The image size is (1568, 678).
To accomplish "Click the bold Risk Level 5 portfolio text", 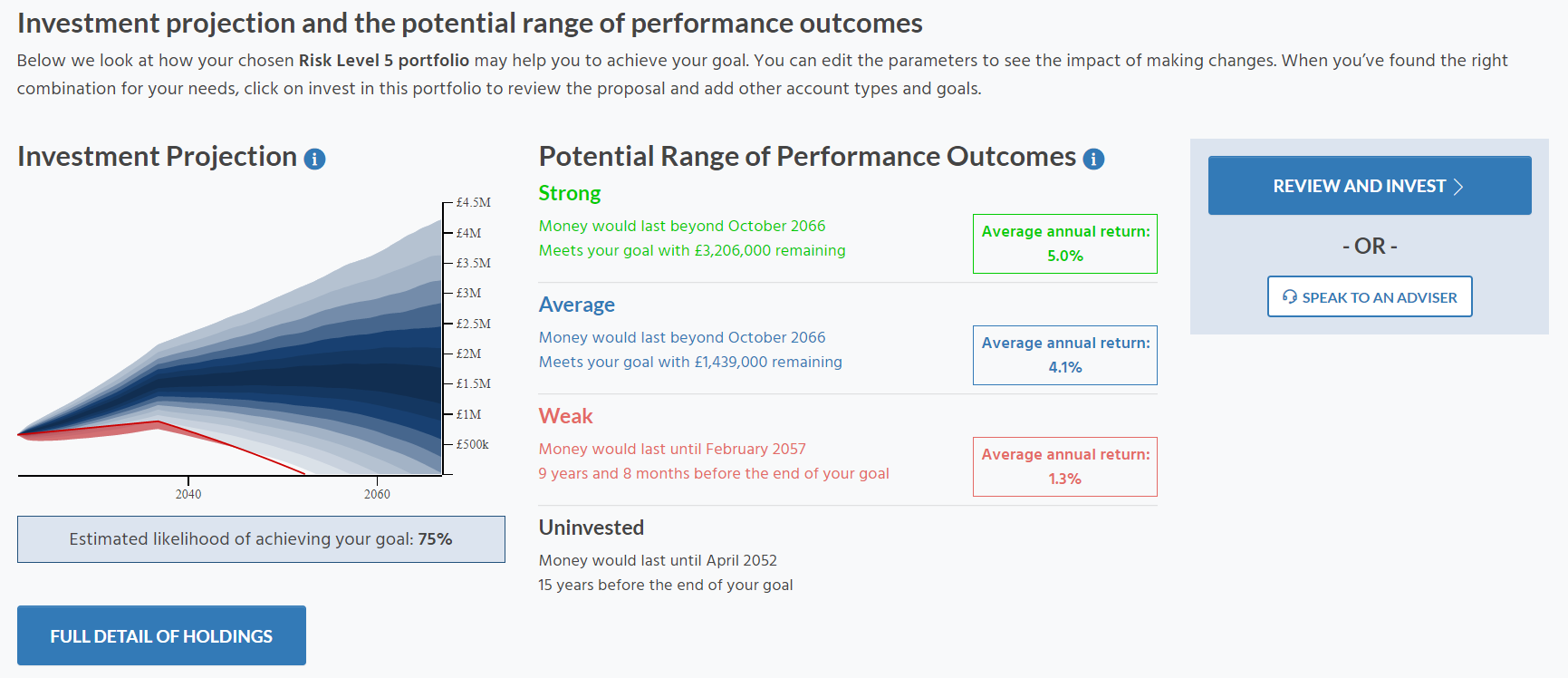I will pos(384,61).
